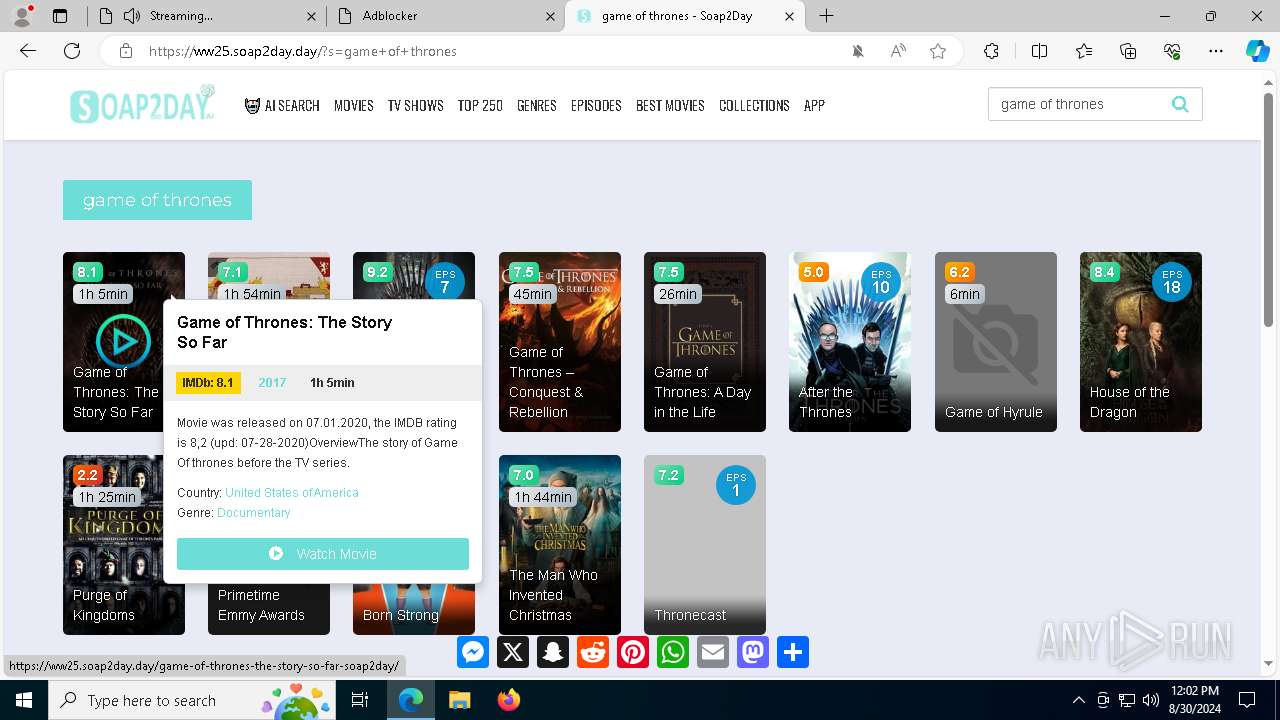Open Collections toolbar icon

1128,51
